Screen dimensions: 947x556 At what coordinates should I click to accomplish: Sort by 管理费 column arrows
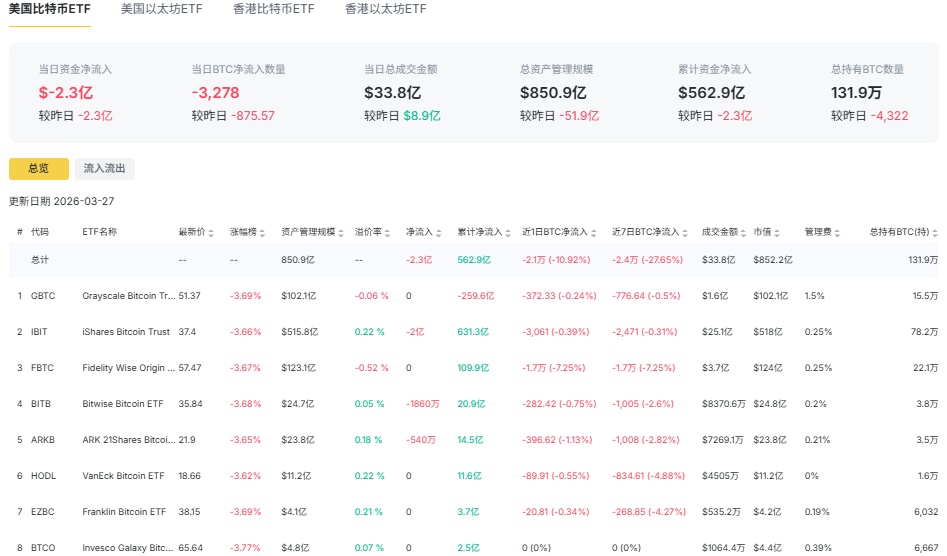click(x=837, y=233)
